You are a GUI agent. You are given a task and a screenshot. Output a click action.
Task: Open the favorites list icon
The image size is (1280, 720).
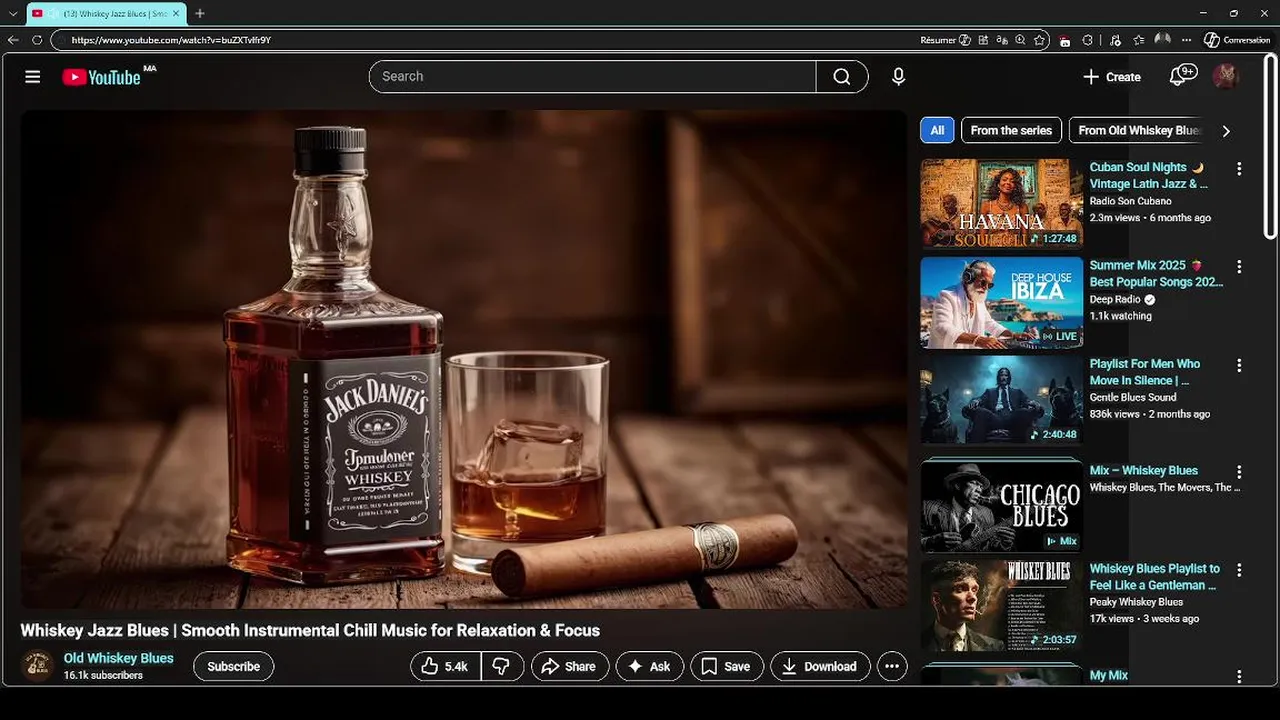pyautogui.click(x=1139, y=40)
